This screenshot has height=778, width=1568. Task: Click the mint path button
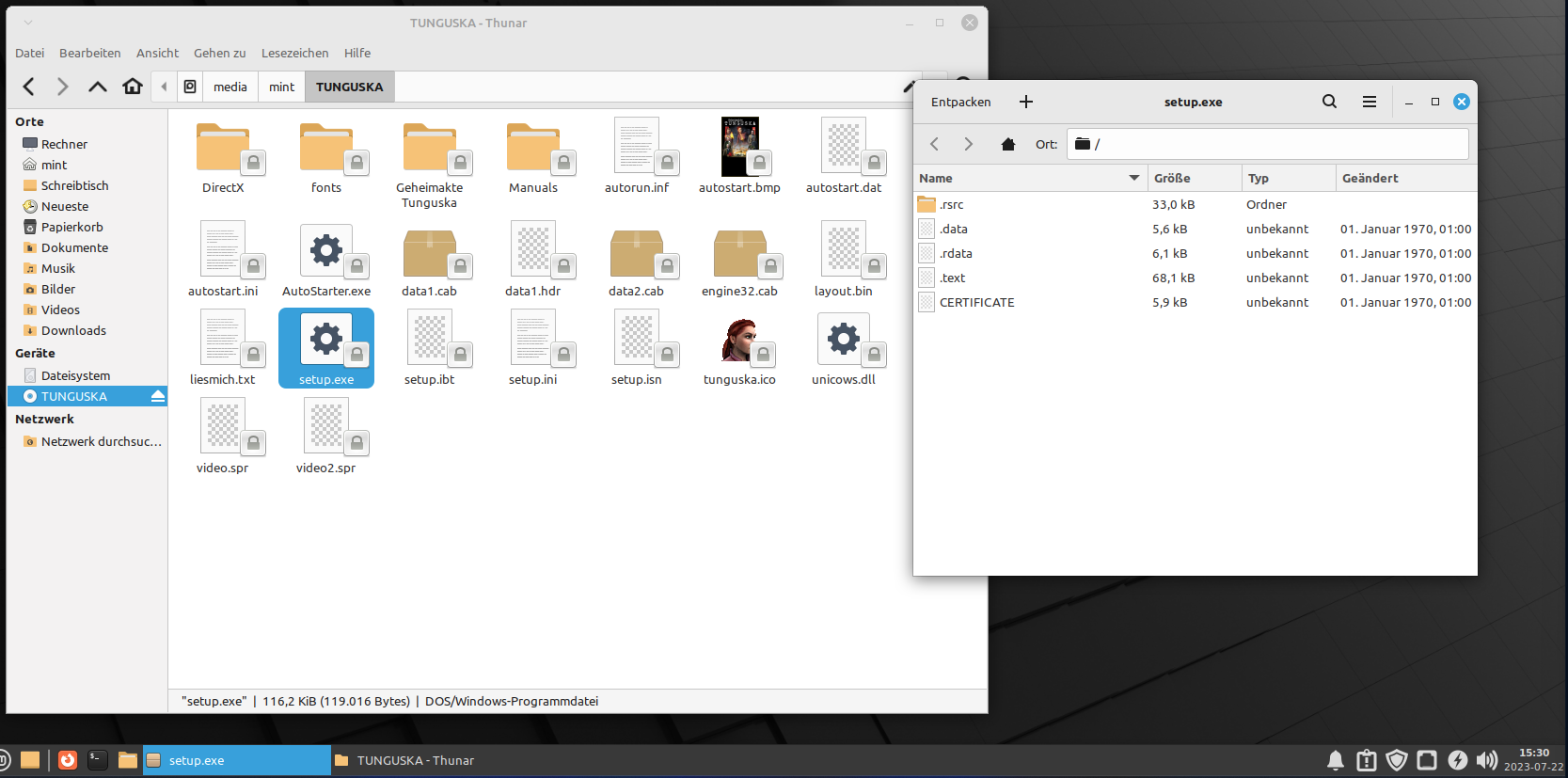pyautogui.click(x=282, y=87)
